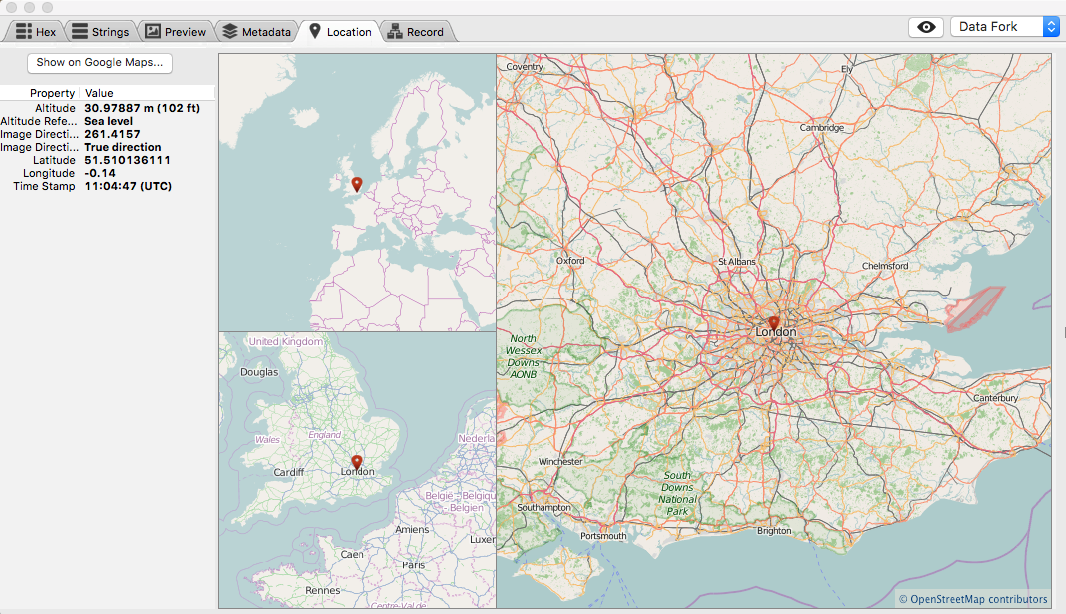Click the Show on Google Maps button
1066x614 pixels.
pyautogui.click(x=99, y=63)
